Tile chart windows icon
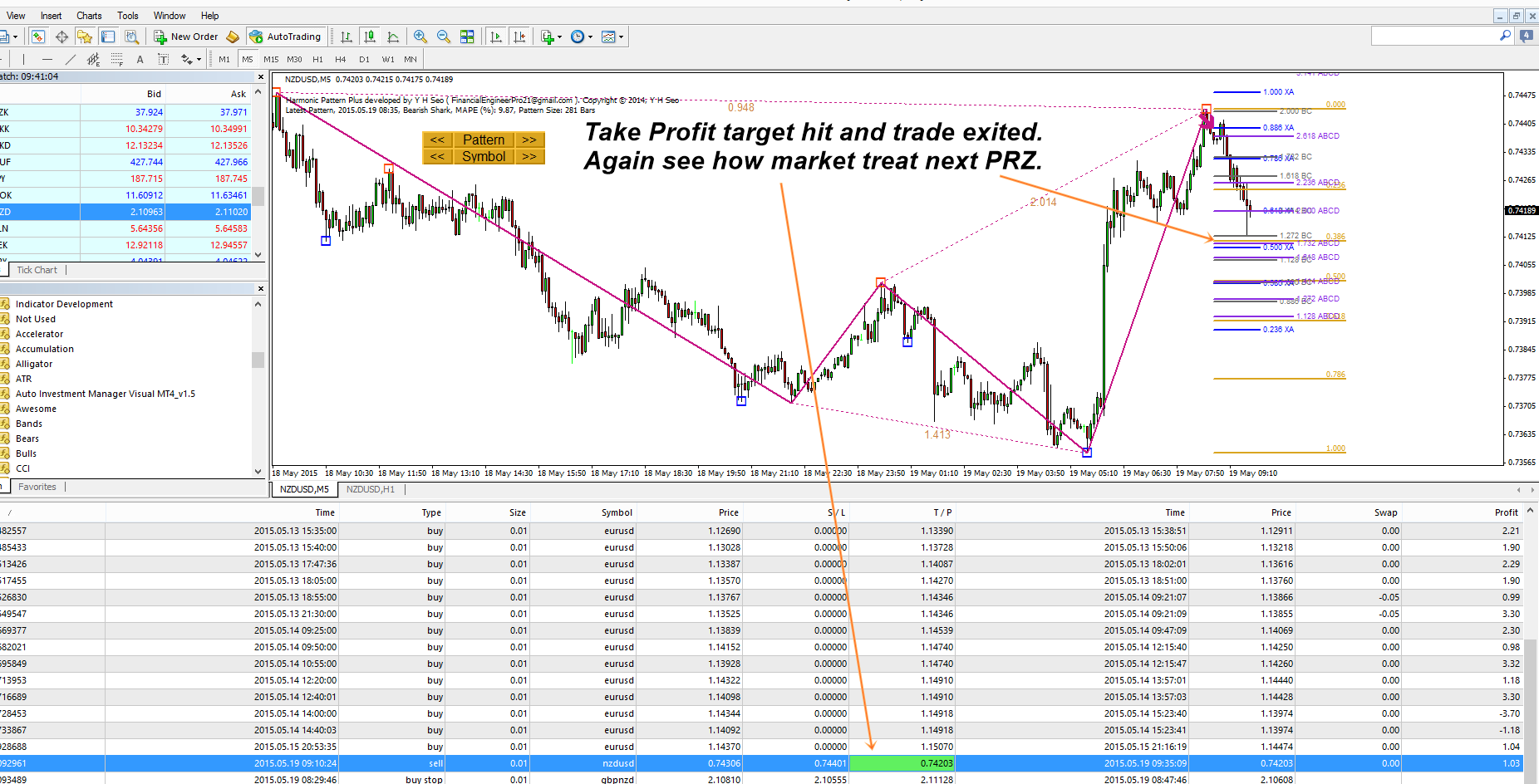This screenshot has height=784, width=1539. coord(467,37)
